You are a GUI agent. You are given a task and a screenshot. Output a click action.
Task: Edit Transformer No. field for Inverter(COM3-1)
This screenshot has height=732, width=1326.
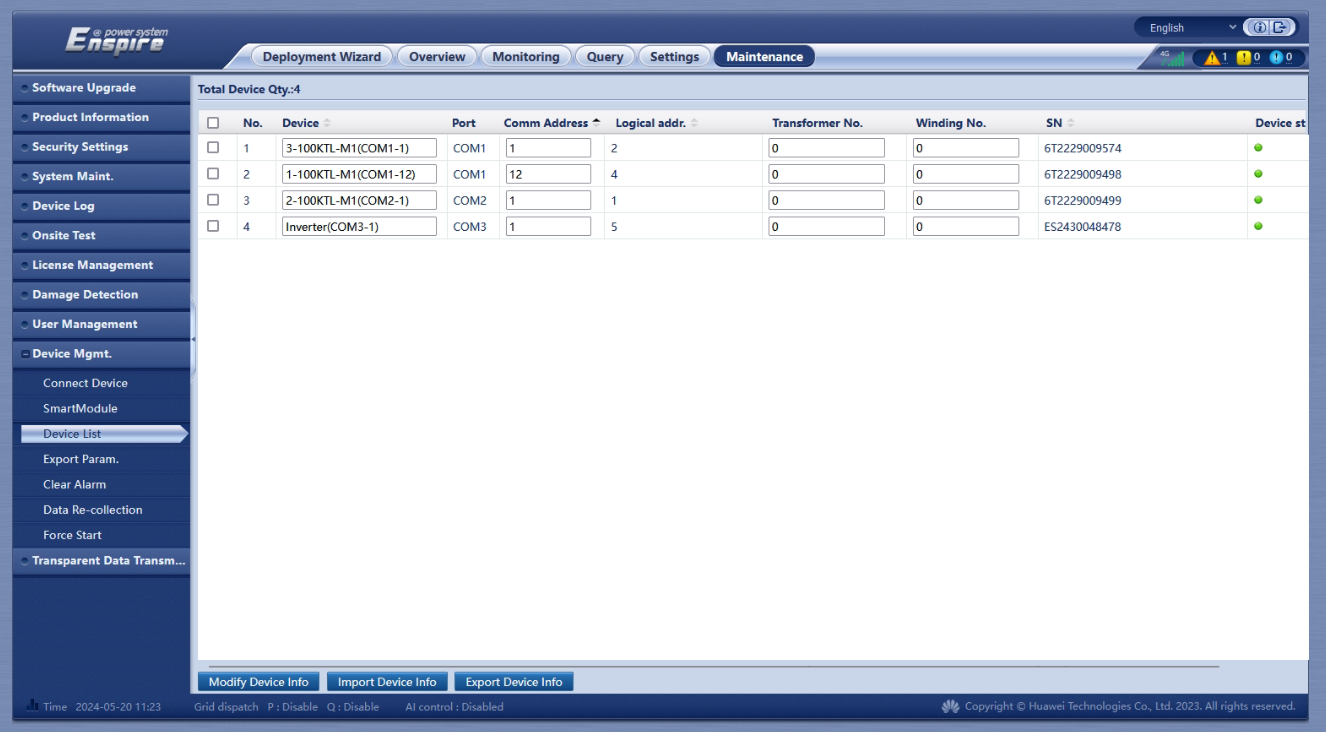[x=827, y=227]
